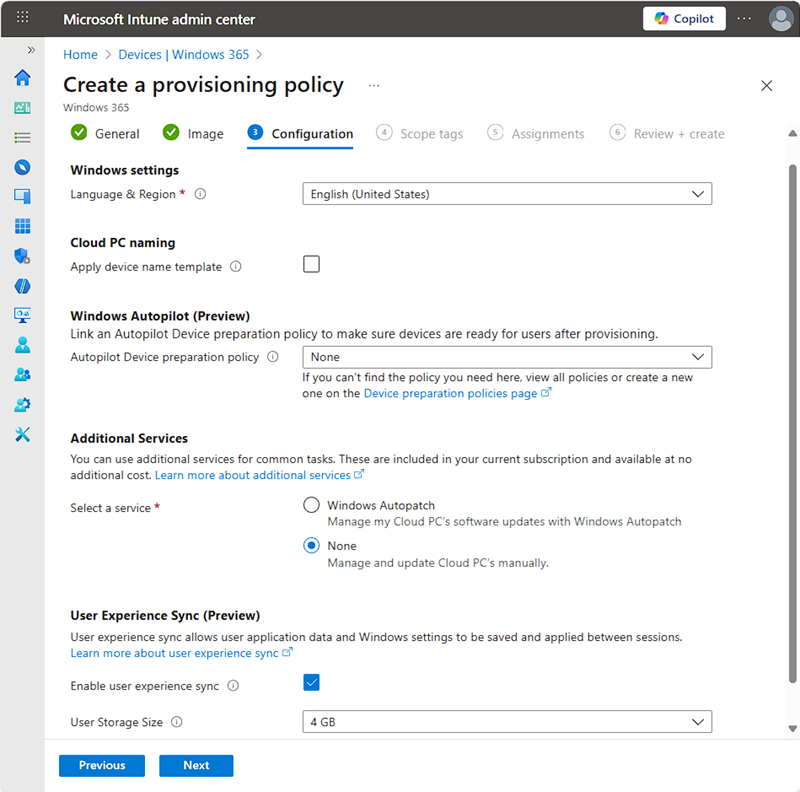Switch to the Scope tags tab
The height and width of the screenshot is (792, 800).
click(430, 133)
